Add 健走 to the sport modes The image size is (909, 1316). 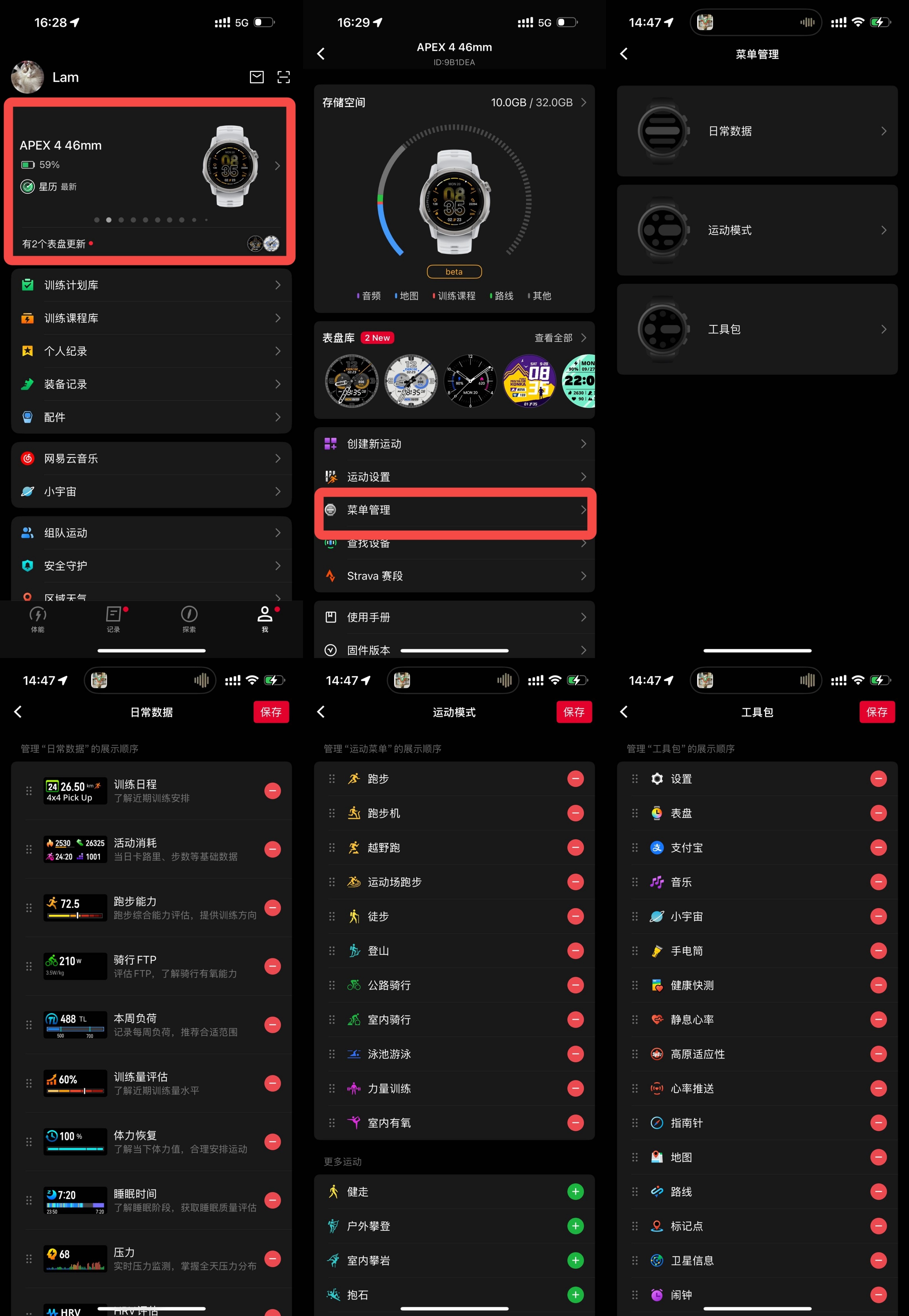[x=575, y=1191]
